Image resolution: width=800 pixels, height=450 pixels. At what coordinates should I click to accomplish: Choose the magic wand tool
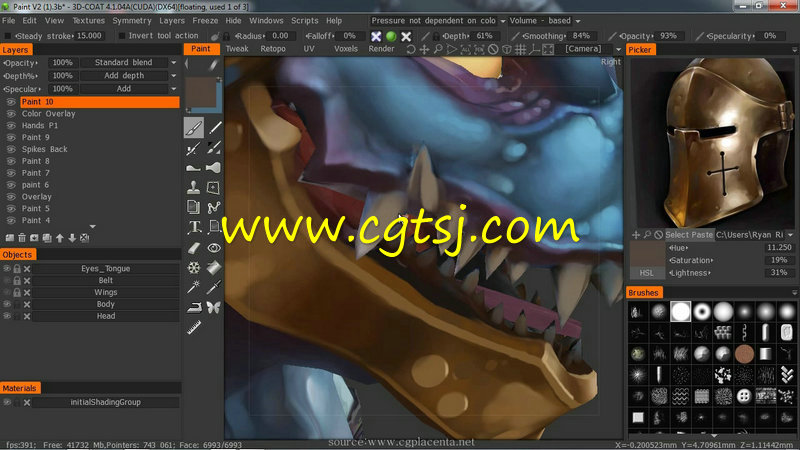click(193, 287)
